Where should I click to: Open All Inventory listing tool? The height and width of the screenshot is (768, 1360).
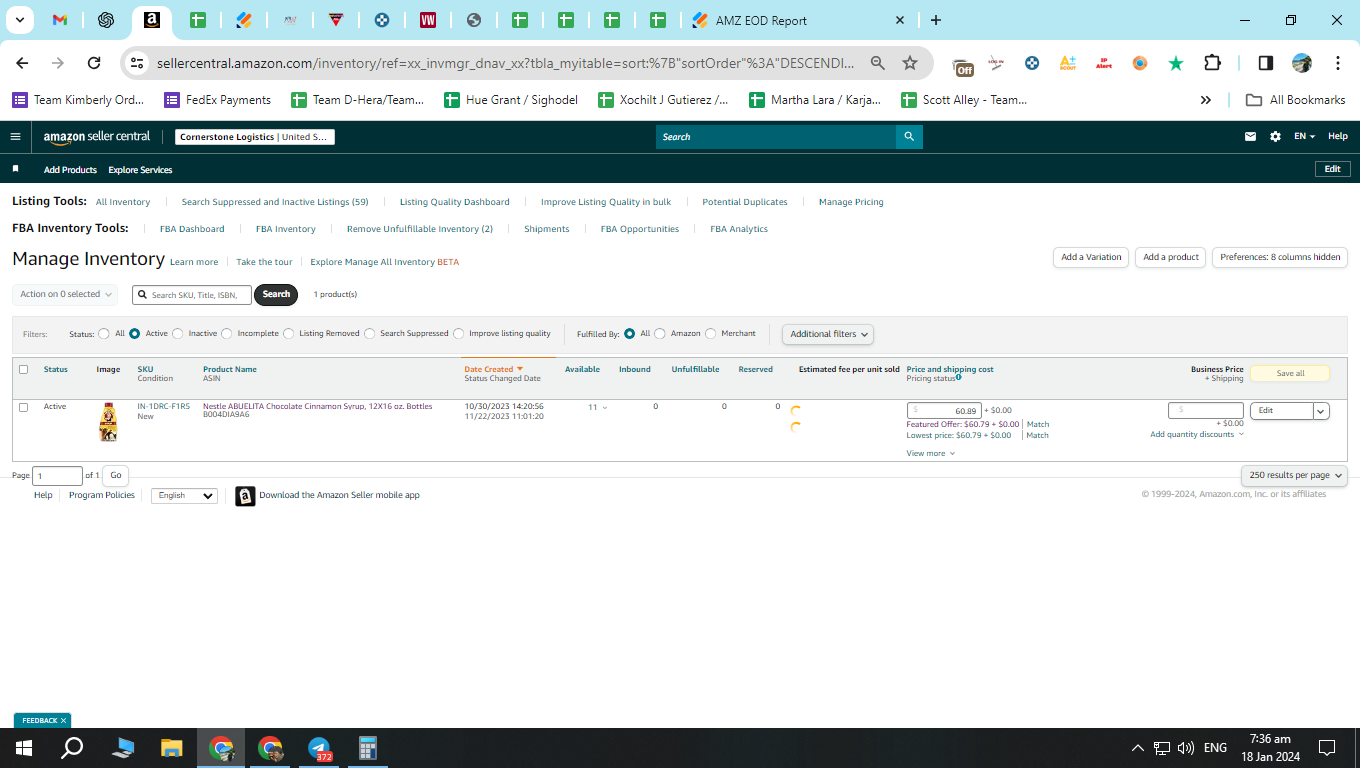(x=123, y=202)
